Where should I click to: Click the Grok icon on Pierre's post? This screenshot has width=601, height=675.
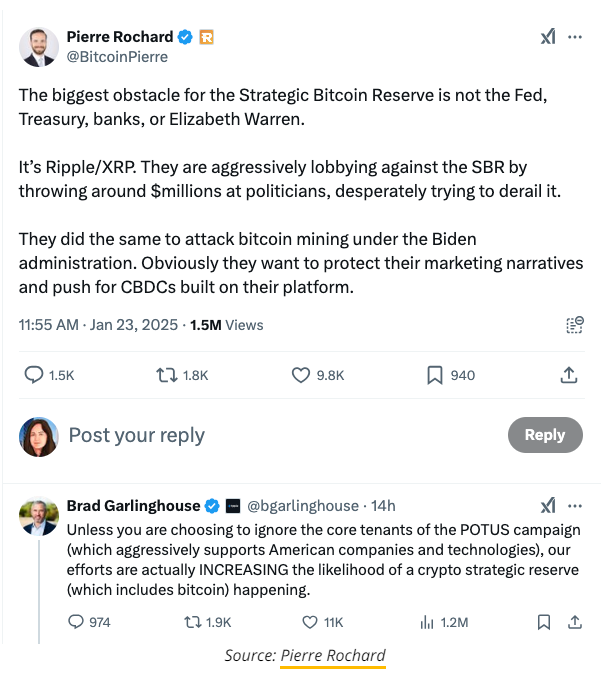tap(548, 37)
